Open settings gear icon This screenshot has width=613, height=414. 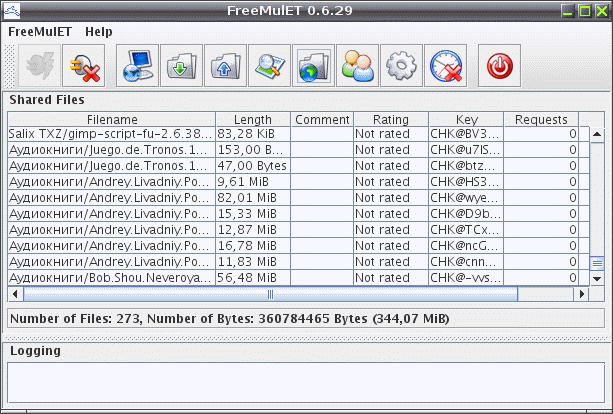[401, 66]
